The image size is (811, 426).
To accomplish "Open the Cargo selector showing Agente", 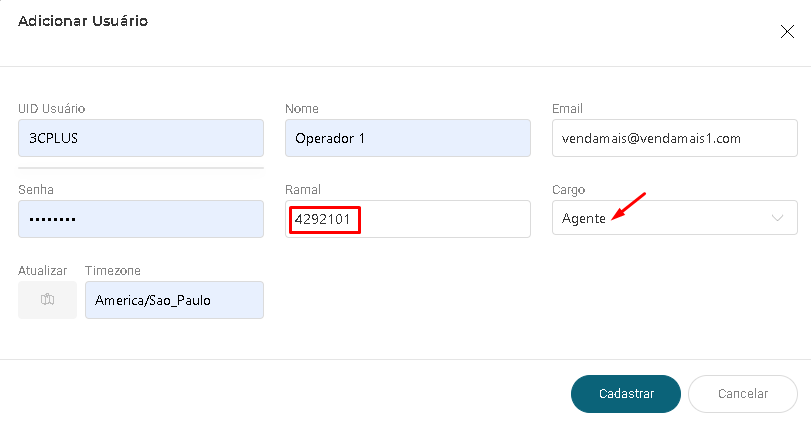I will [674, 218].
